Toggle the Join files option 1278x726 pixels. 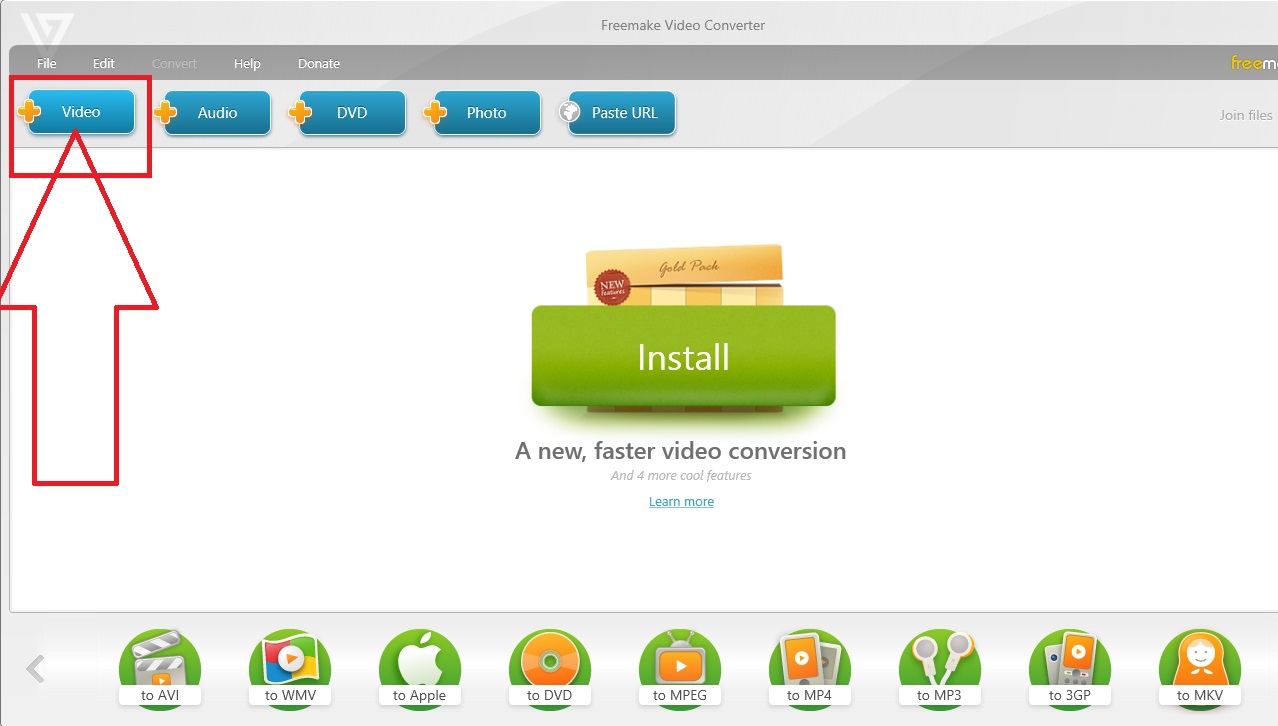point(1246,115)
